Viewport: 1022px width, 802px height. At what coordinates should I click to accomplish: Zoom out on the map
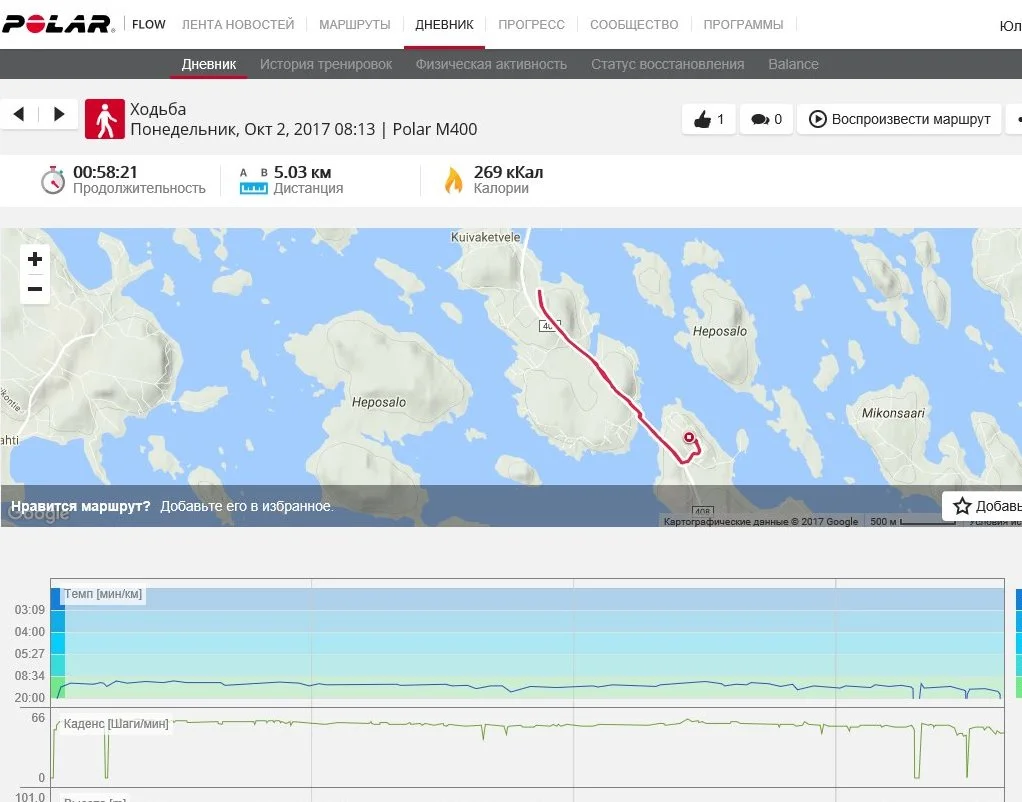35,289
